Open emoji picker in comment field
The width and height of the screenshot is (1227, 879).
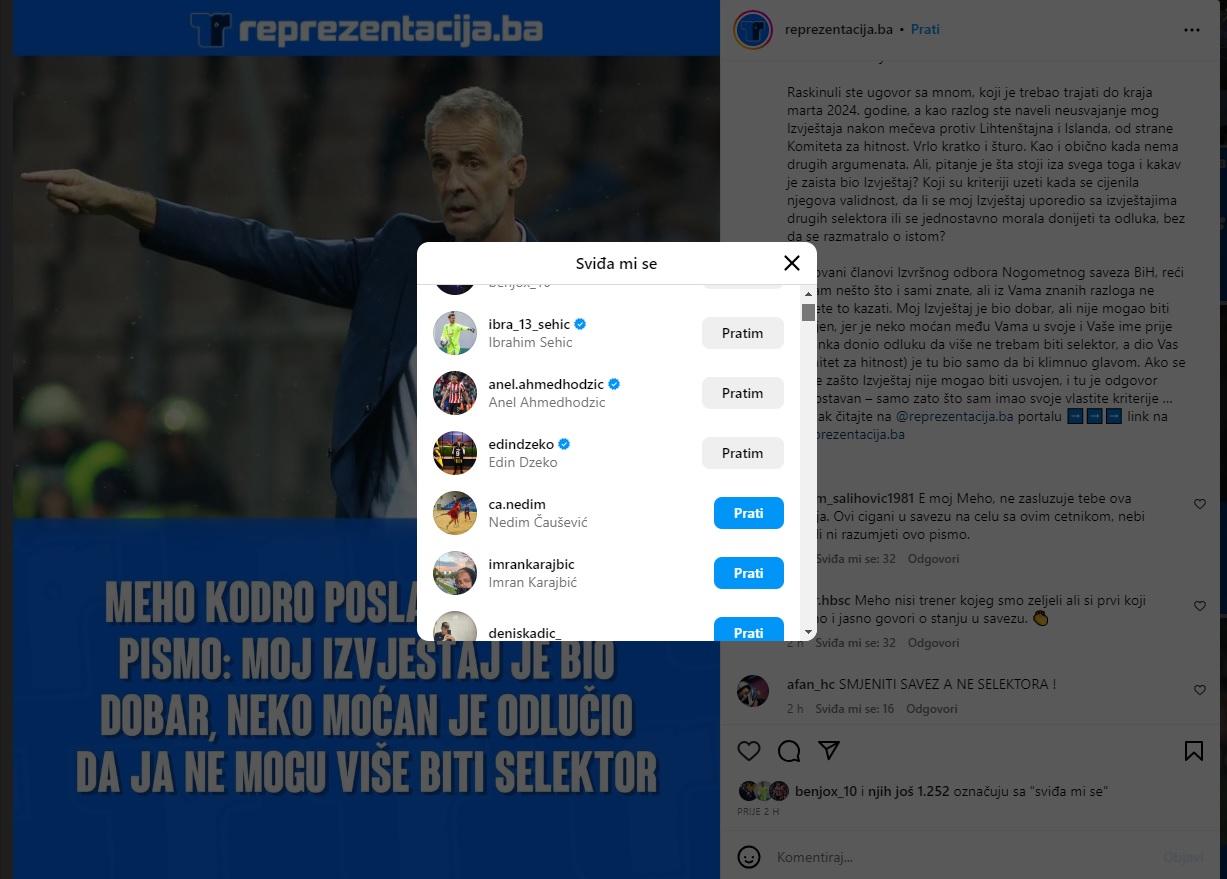coord(748,857)
